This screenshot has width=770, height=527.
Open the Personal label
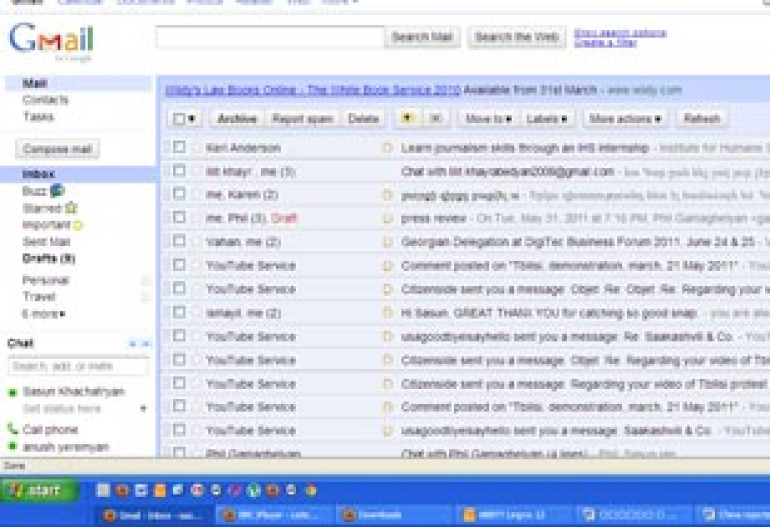tap(45, 280)
